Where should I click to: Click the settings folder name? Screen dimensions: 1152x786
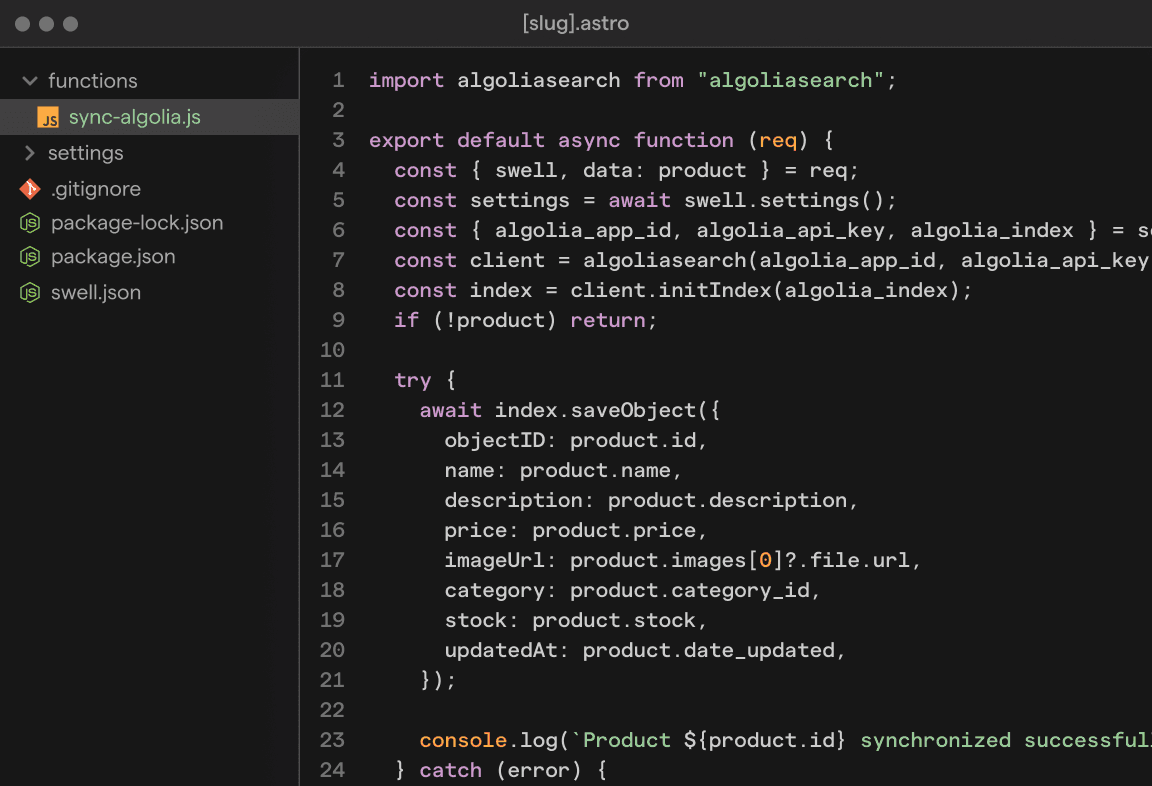86,153
